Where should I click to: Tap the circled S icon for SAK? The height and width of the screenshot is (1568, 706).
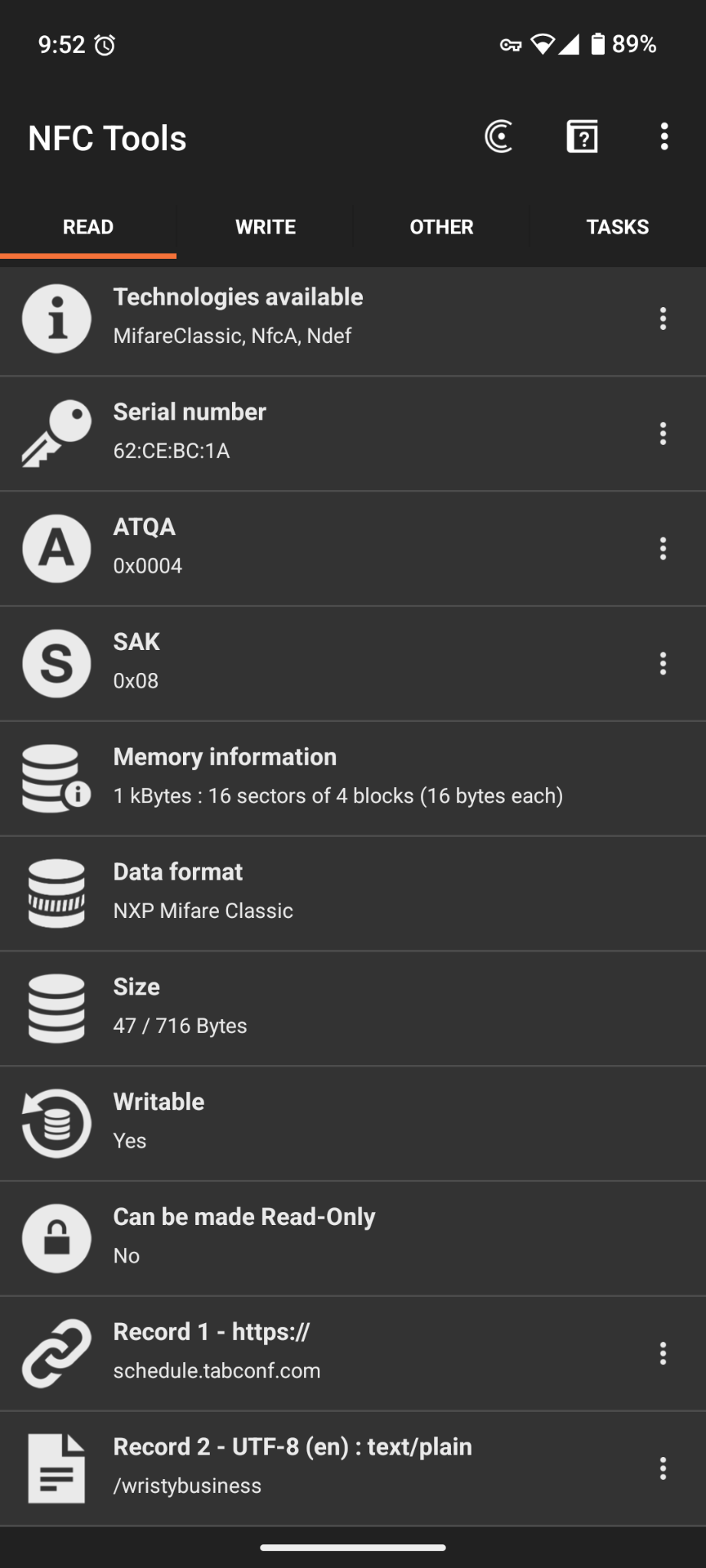(57, 663)
